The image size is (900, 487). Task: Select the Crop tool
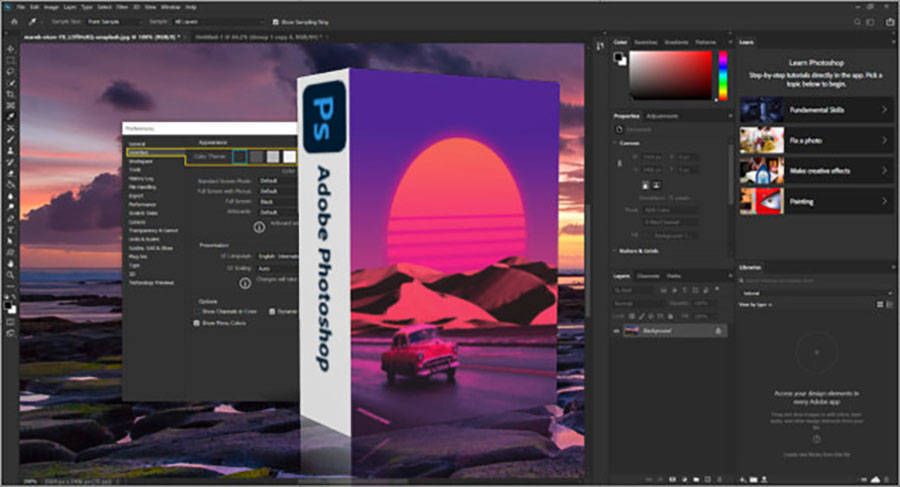[x=10, y=93]
